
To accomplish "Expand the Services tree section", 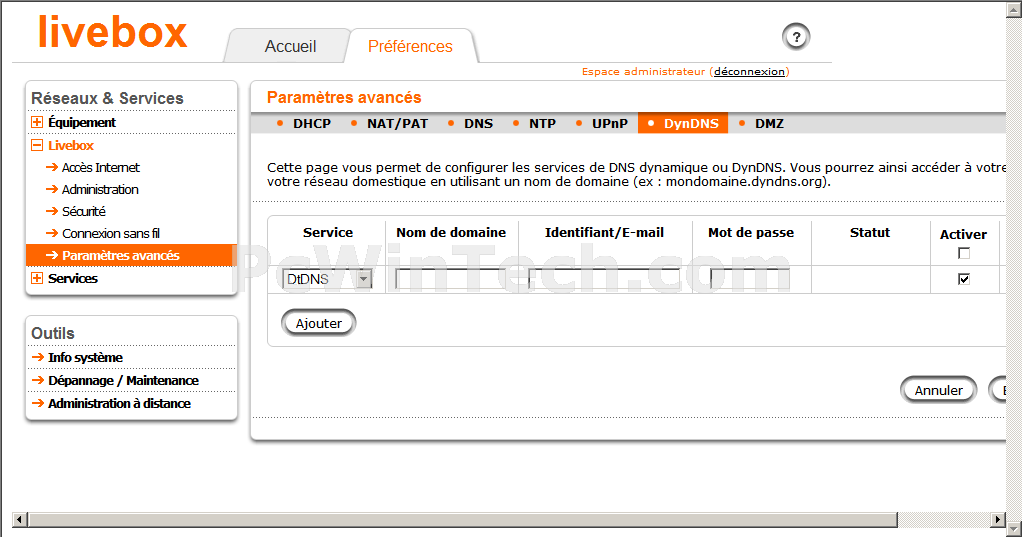I will (x=37, y=278).
